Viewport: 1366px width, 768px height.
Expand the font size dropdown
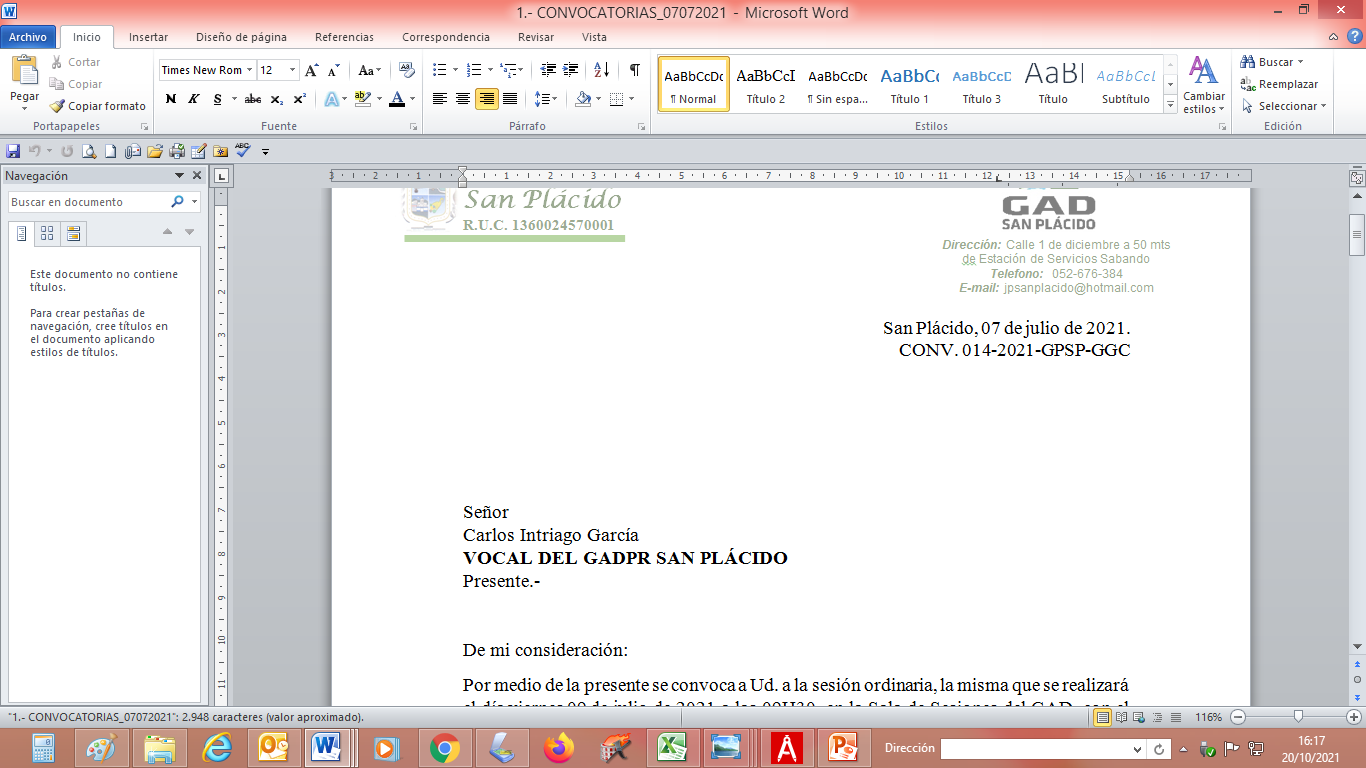point(292,70)
